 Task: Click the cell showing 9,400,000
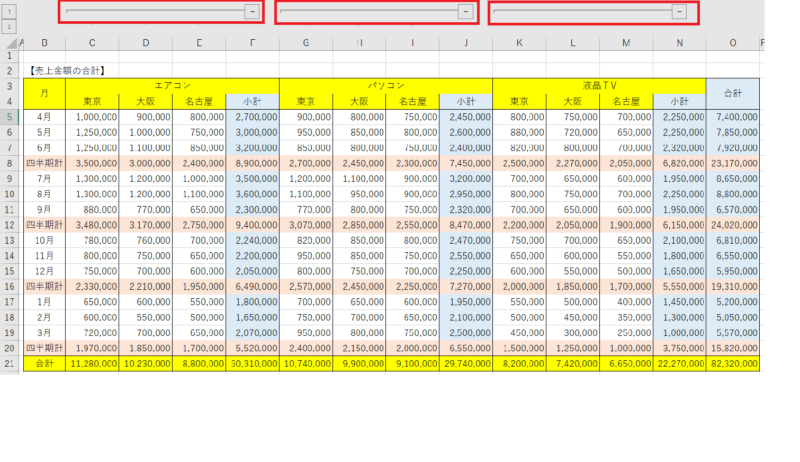pyautogui.click(x=253, y=225)
